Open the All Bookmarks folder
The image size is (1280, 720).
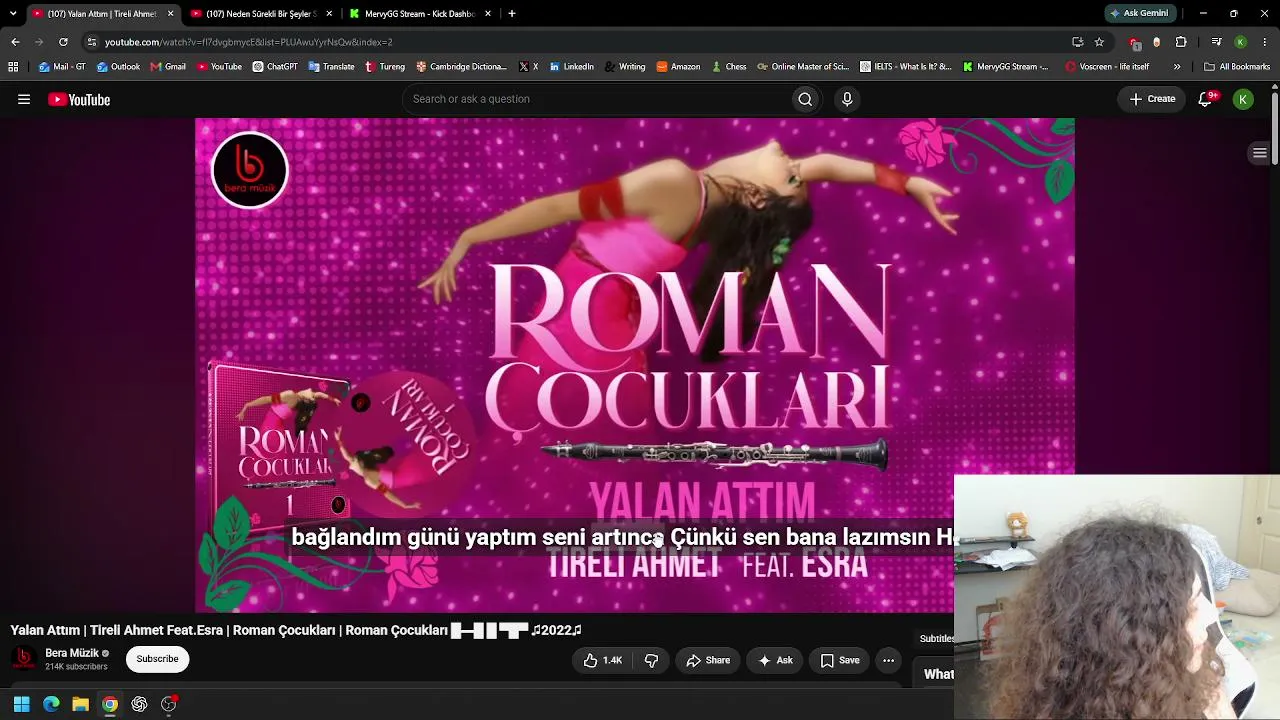(x=1237, y=67)
